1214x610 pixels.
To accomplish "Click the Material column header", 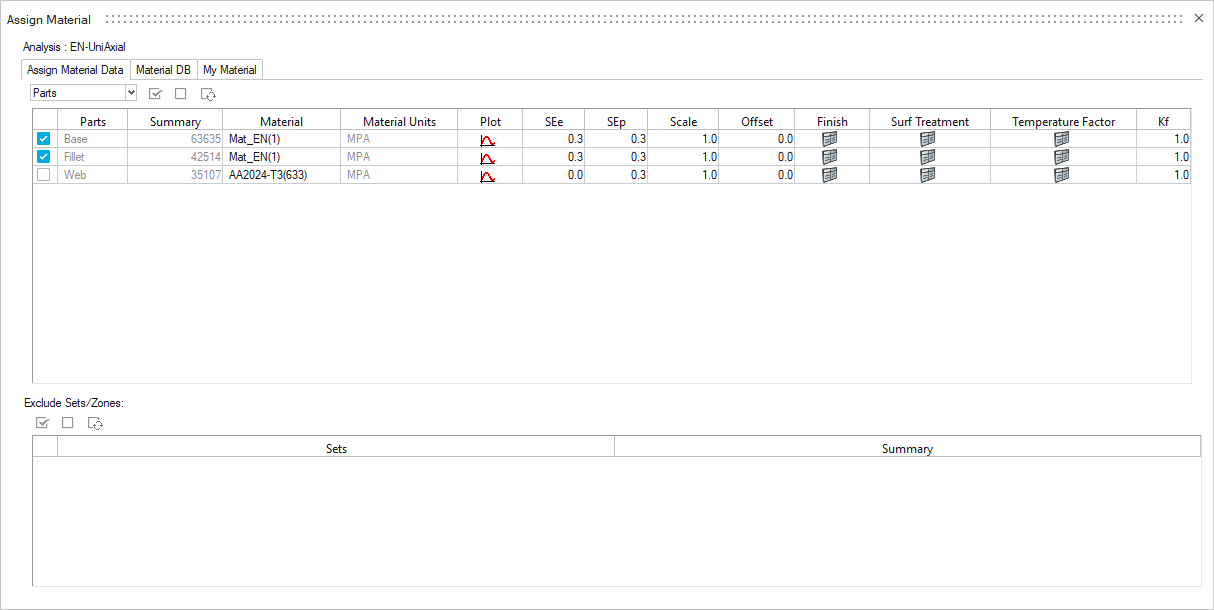I will point(281,122).
